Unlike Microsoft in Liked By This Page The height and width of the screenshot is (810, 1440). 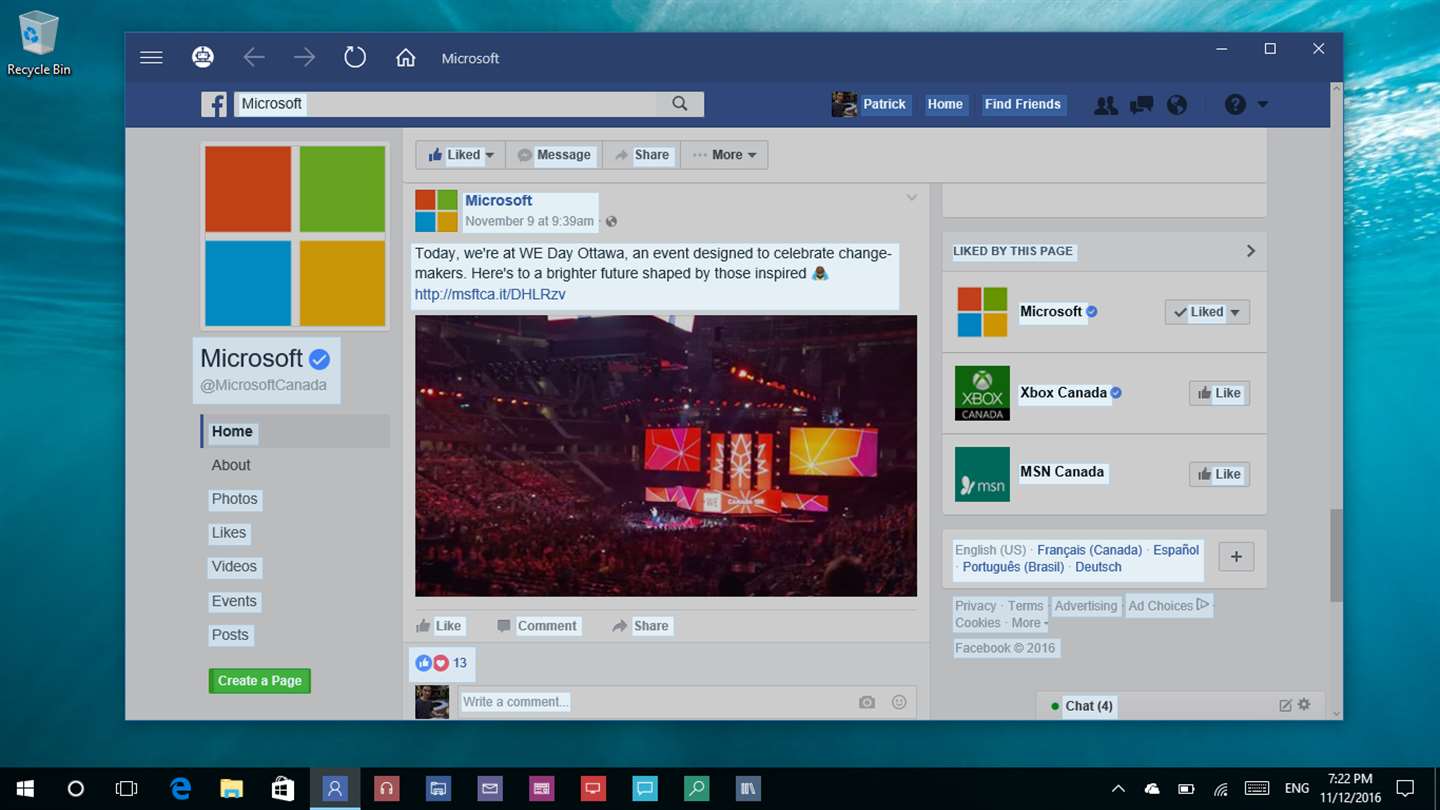click(x=1207, y=312)
